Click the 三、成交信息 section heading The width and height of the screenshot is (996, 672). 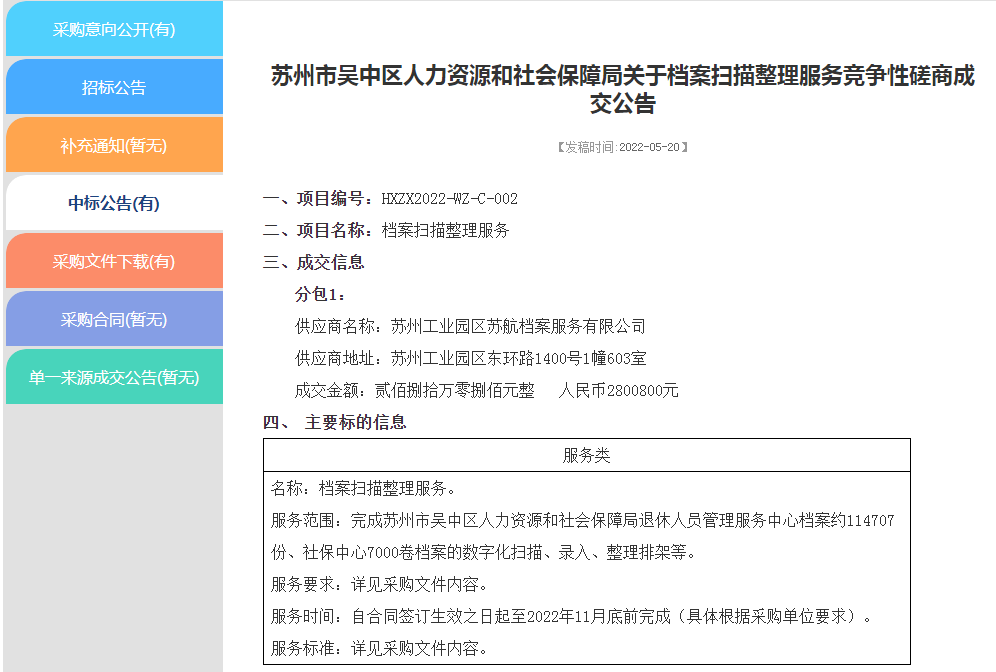[314, 263]
